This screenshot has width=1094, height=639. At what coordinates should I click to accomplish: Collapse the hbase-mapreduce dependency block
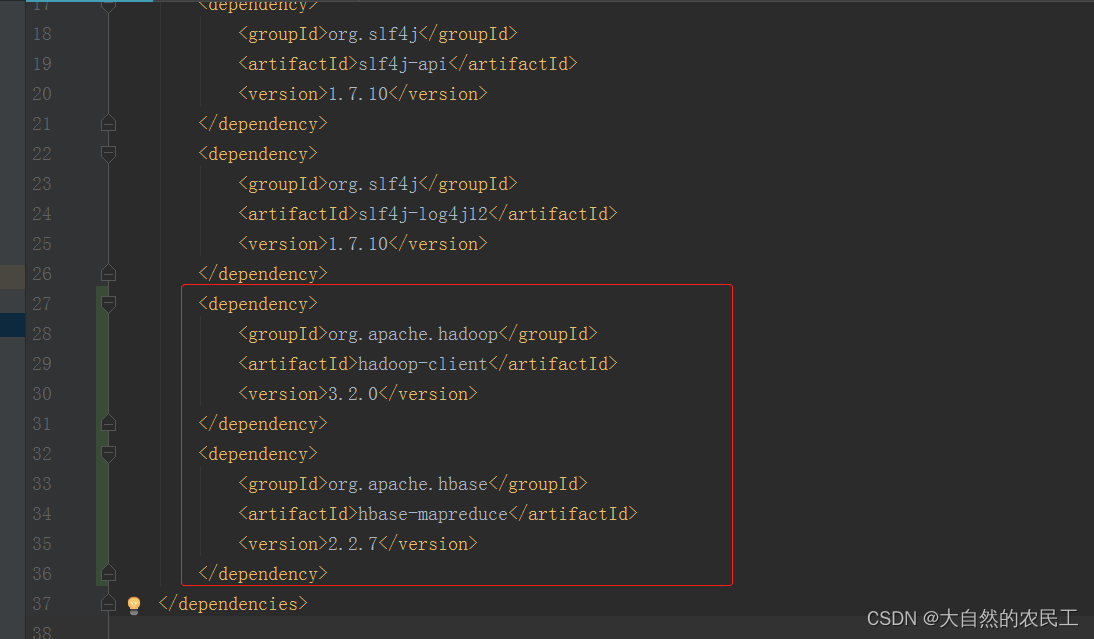tap(108, 453)
